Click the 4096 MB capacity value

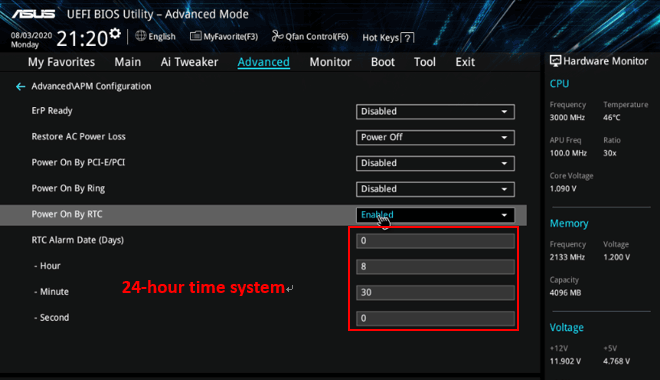(x=565, y=292)
